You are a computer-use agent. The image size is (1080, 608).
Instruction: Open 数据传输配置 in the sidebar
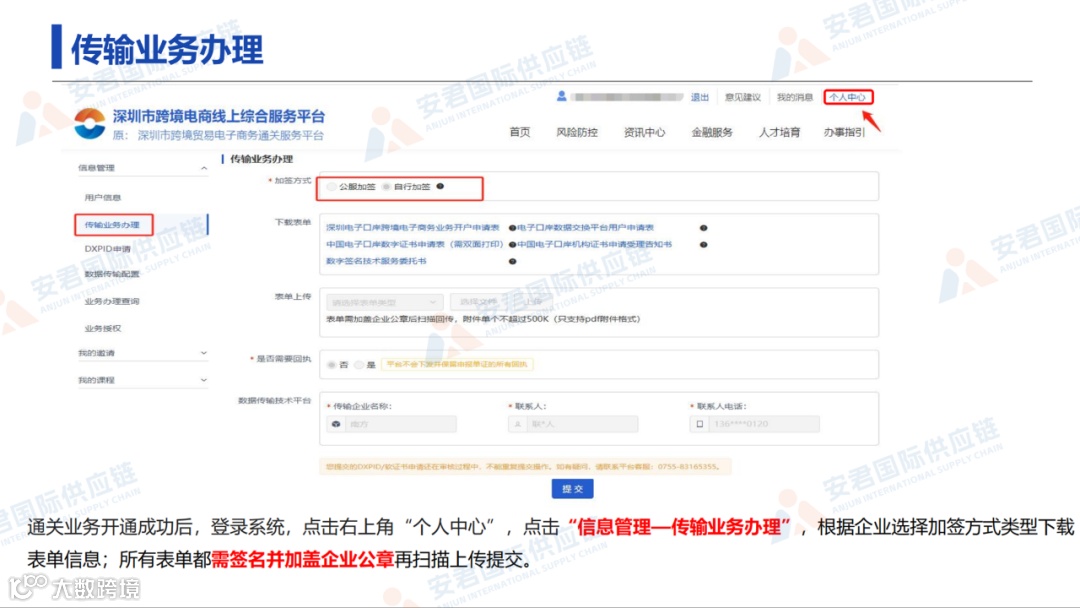pyautogui.click(x=112, y=274)
